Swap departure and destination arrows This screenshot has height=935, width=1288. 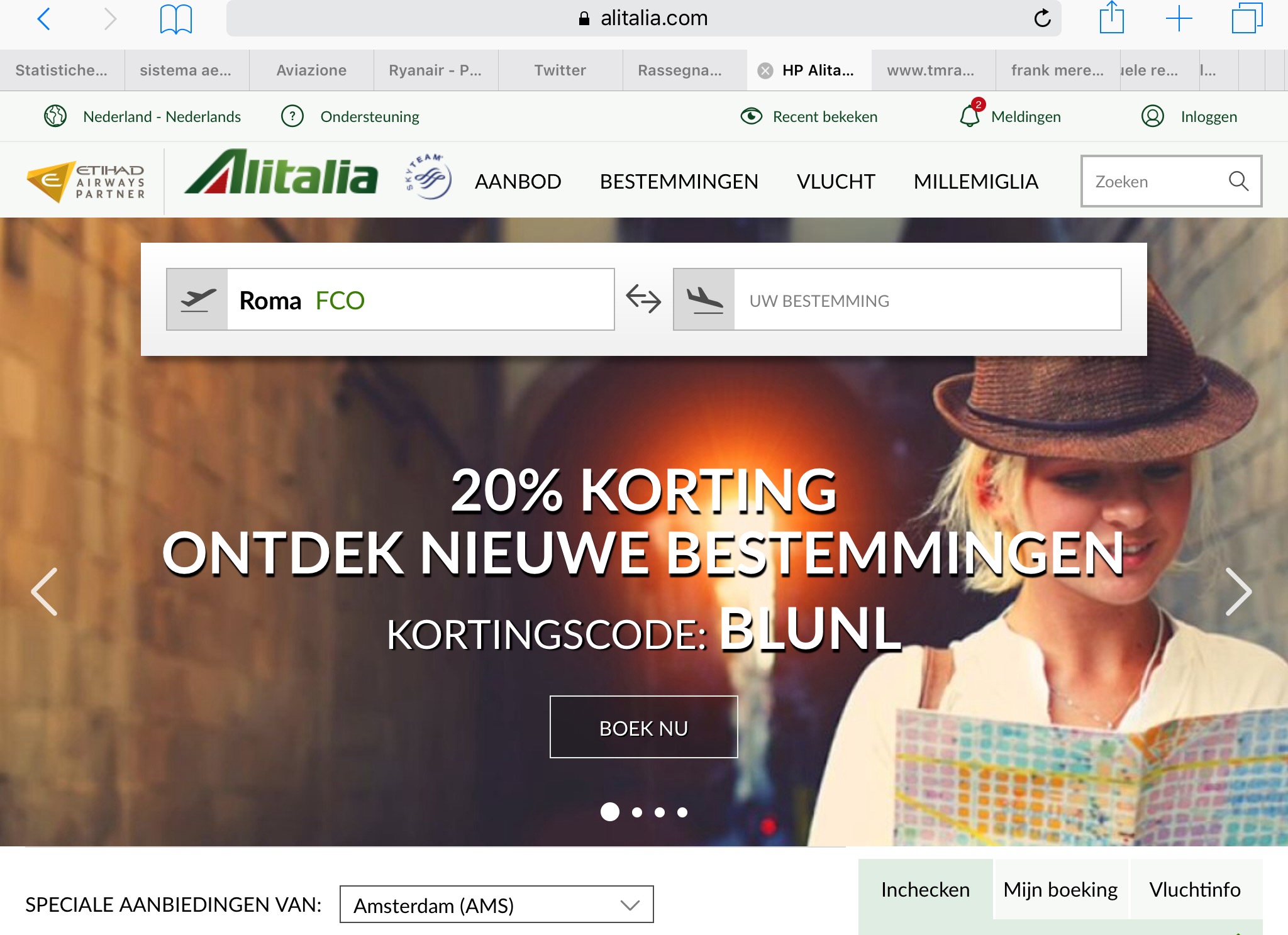tap(643, 299)
